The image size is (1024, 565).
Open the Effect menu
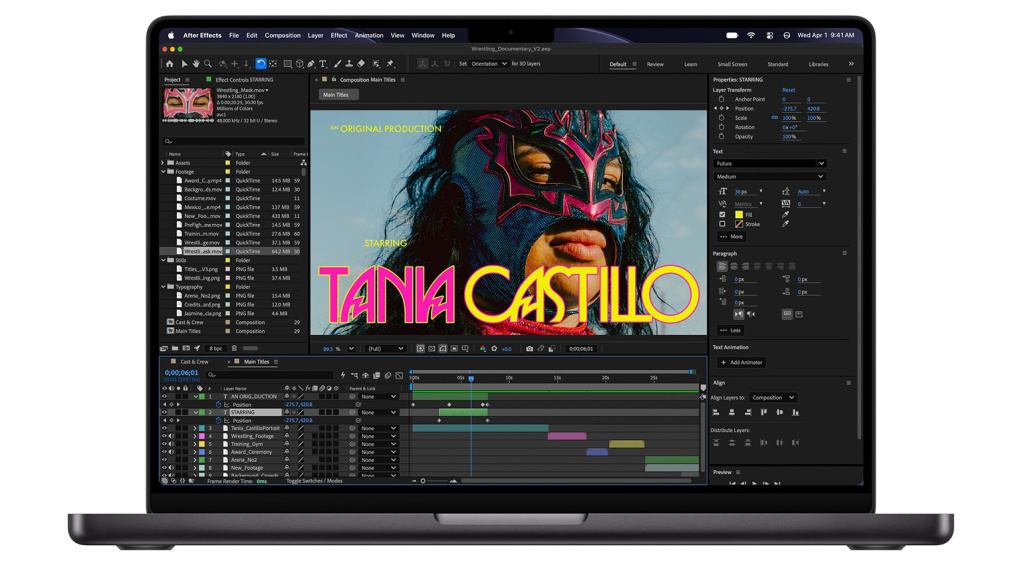[x=339, y=35]
